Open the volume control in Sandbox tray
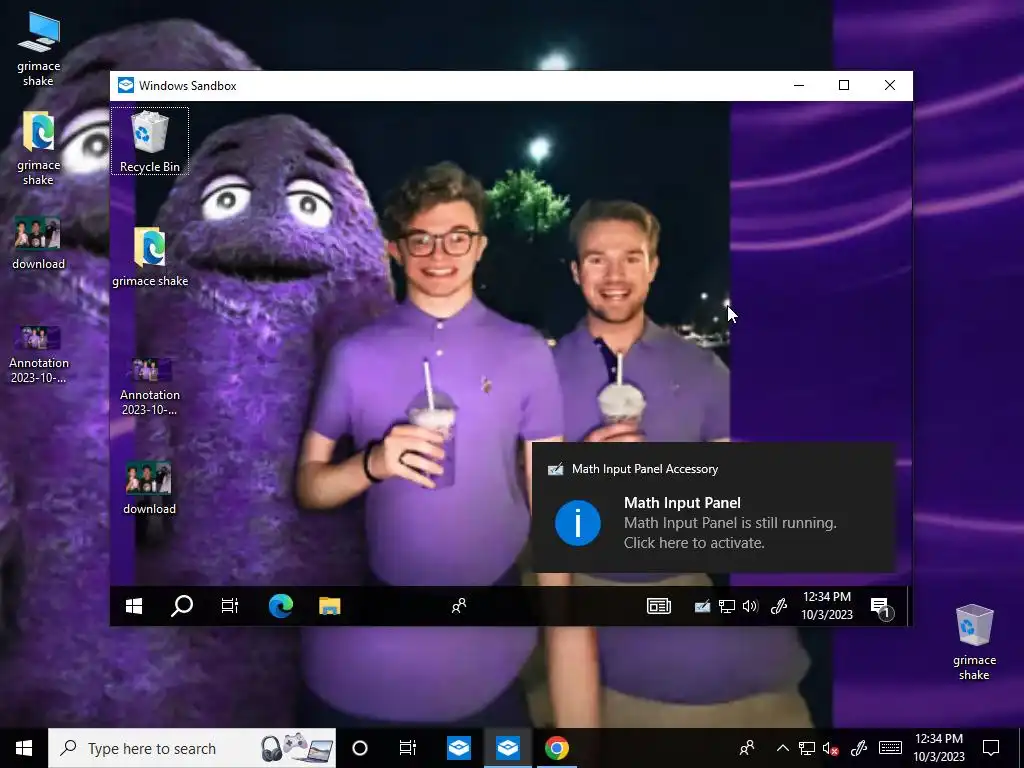The image size is (1024, 768). pos(750,607)
